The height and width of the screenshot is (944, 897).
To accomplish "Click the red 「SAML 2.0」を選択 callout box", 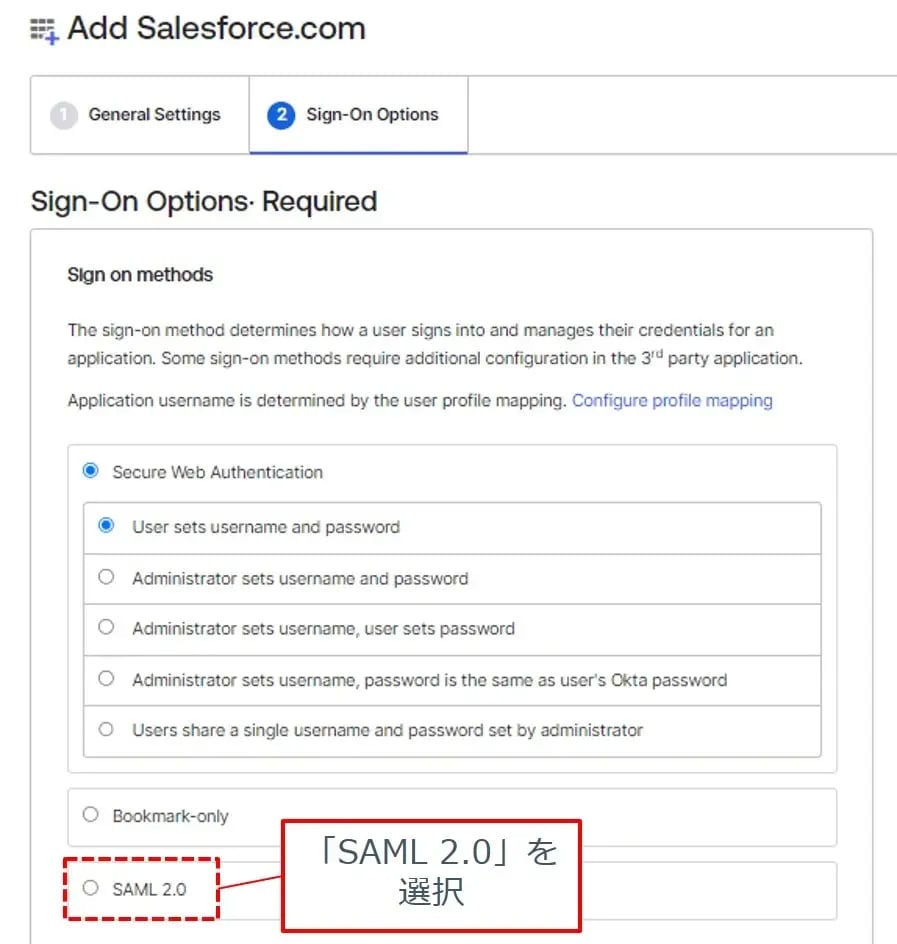I will coord(431,872).
